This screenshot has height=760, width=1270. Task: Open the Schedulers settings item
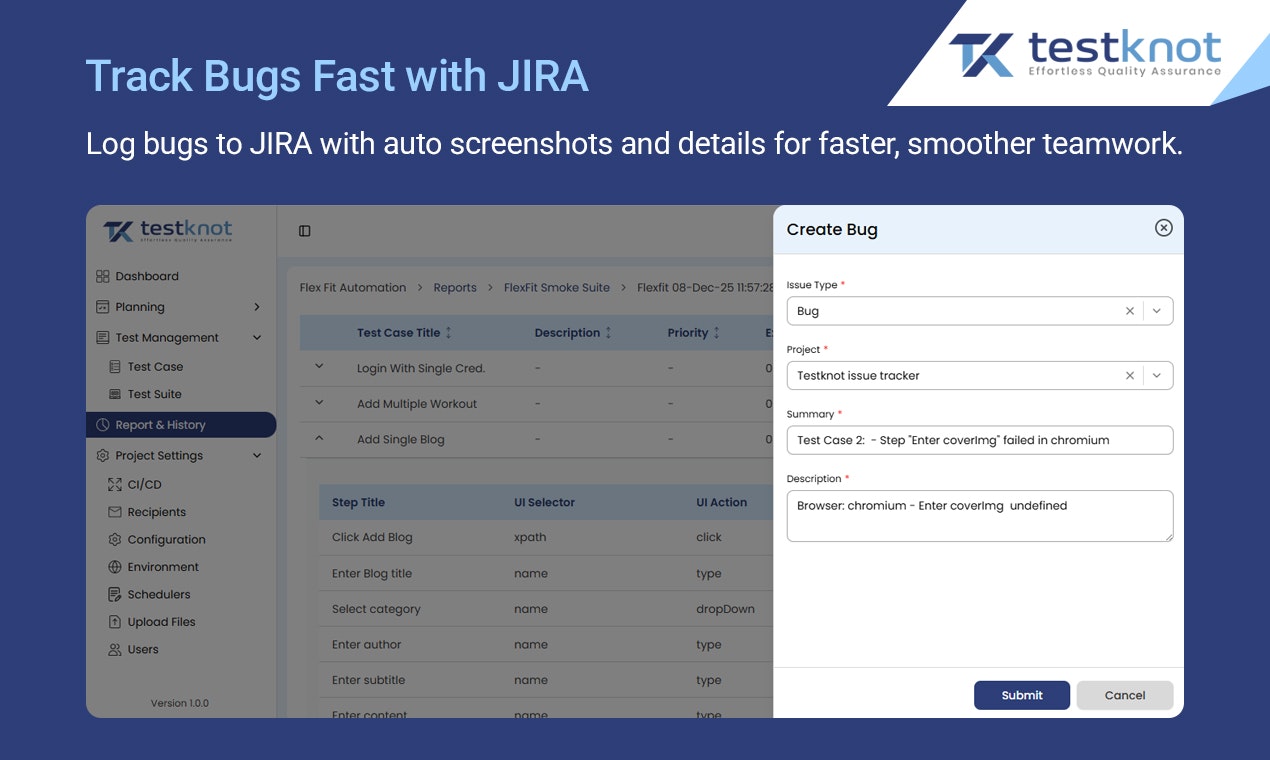[158, 594]
